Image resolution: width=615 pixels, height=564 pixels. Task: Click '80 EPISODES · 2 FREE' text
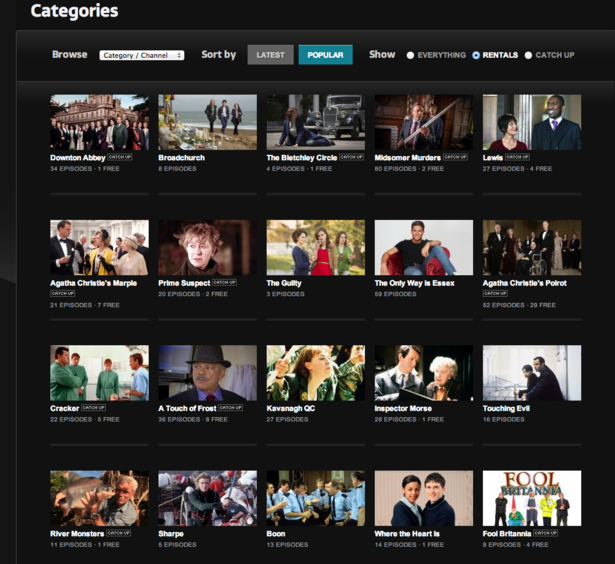tap(409, 169)
